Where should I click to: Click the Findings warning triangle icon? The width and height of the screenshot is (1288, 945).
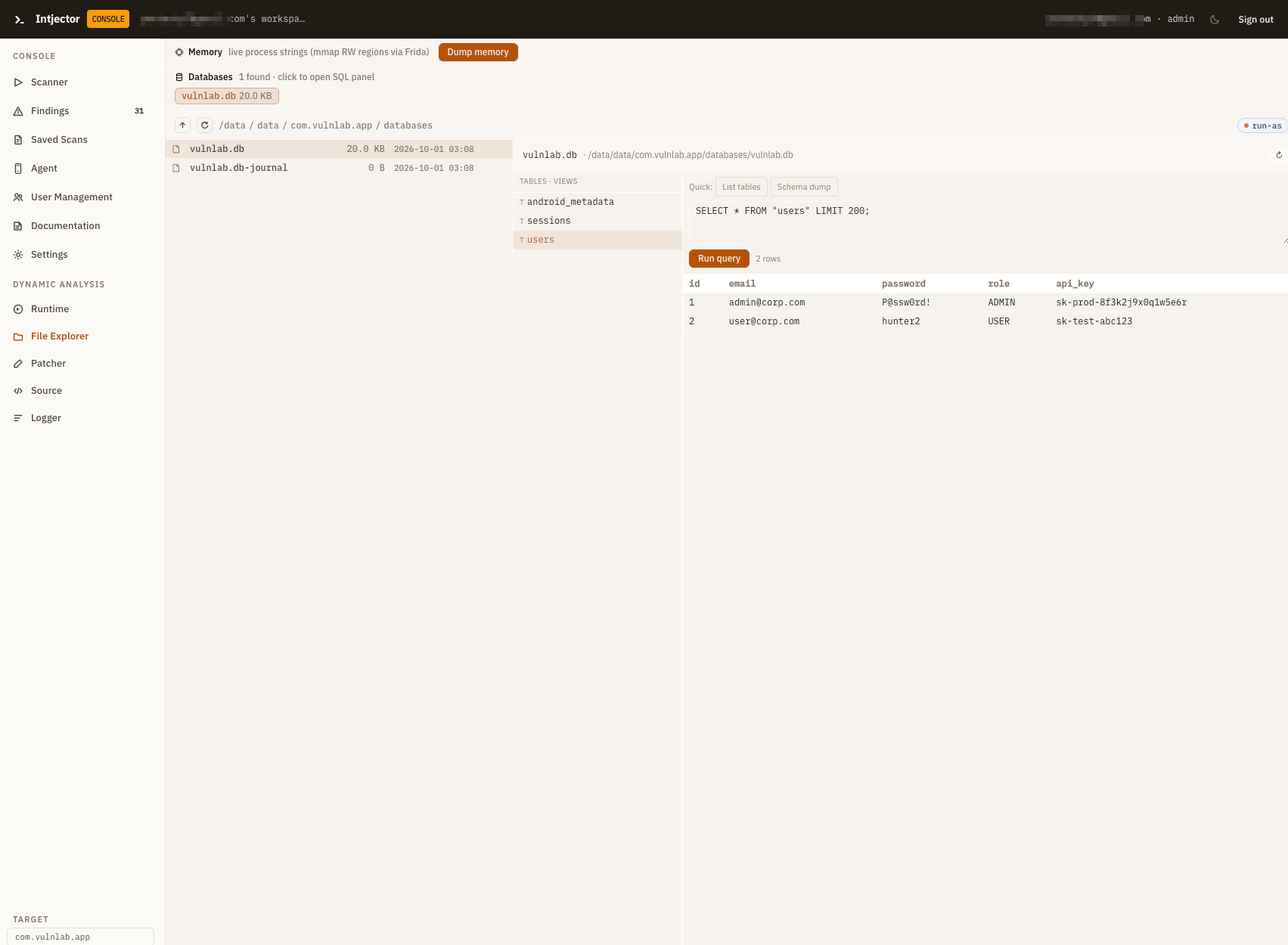pyautogui.click(x=18, y=111)
